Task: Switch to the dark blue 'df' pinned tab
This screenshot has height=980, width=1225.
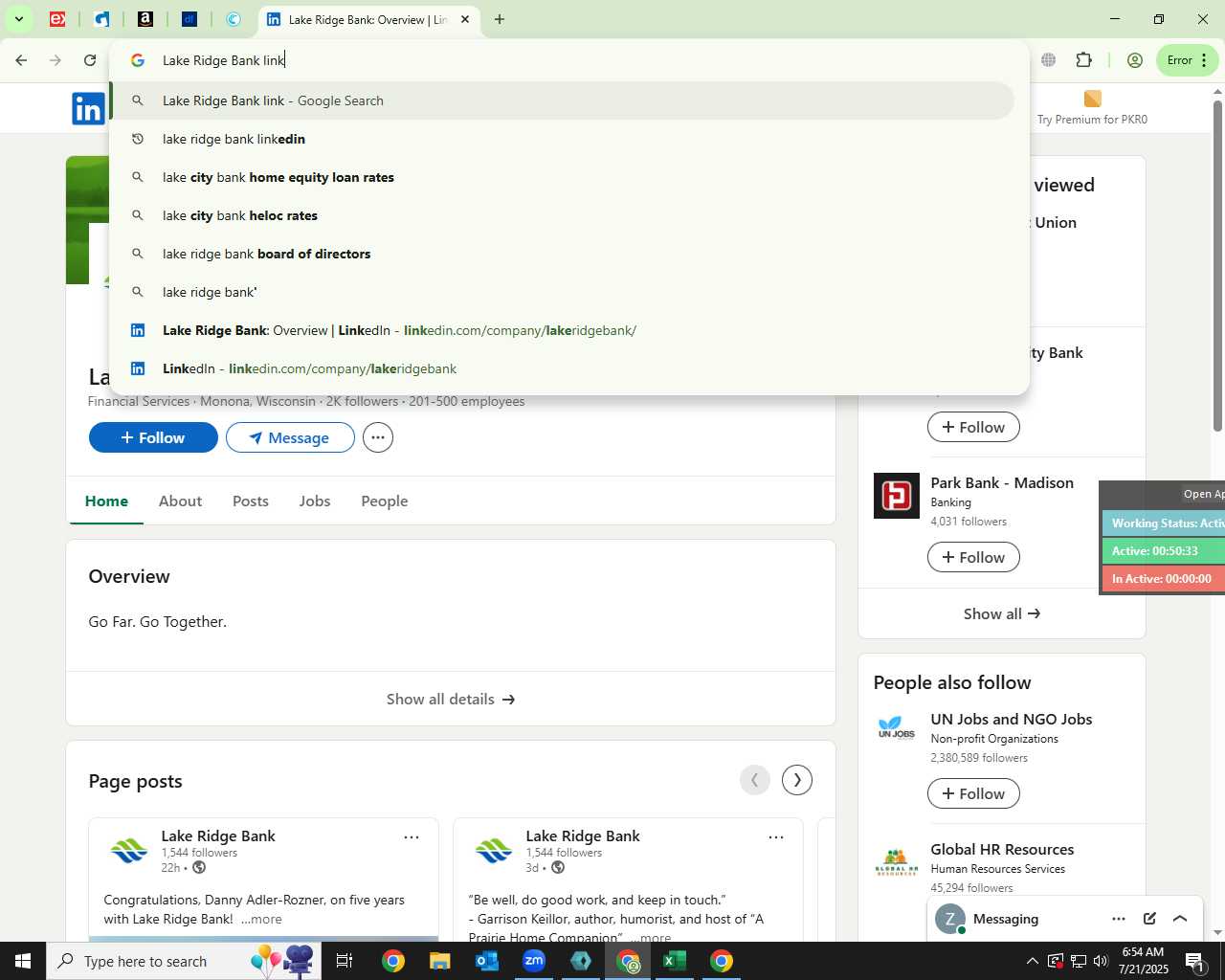Action: point(189,19)
